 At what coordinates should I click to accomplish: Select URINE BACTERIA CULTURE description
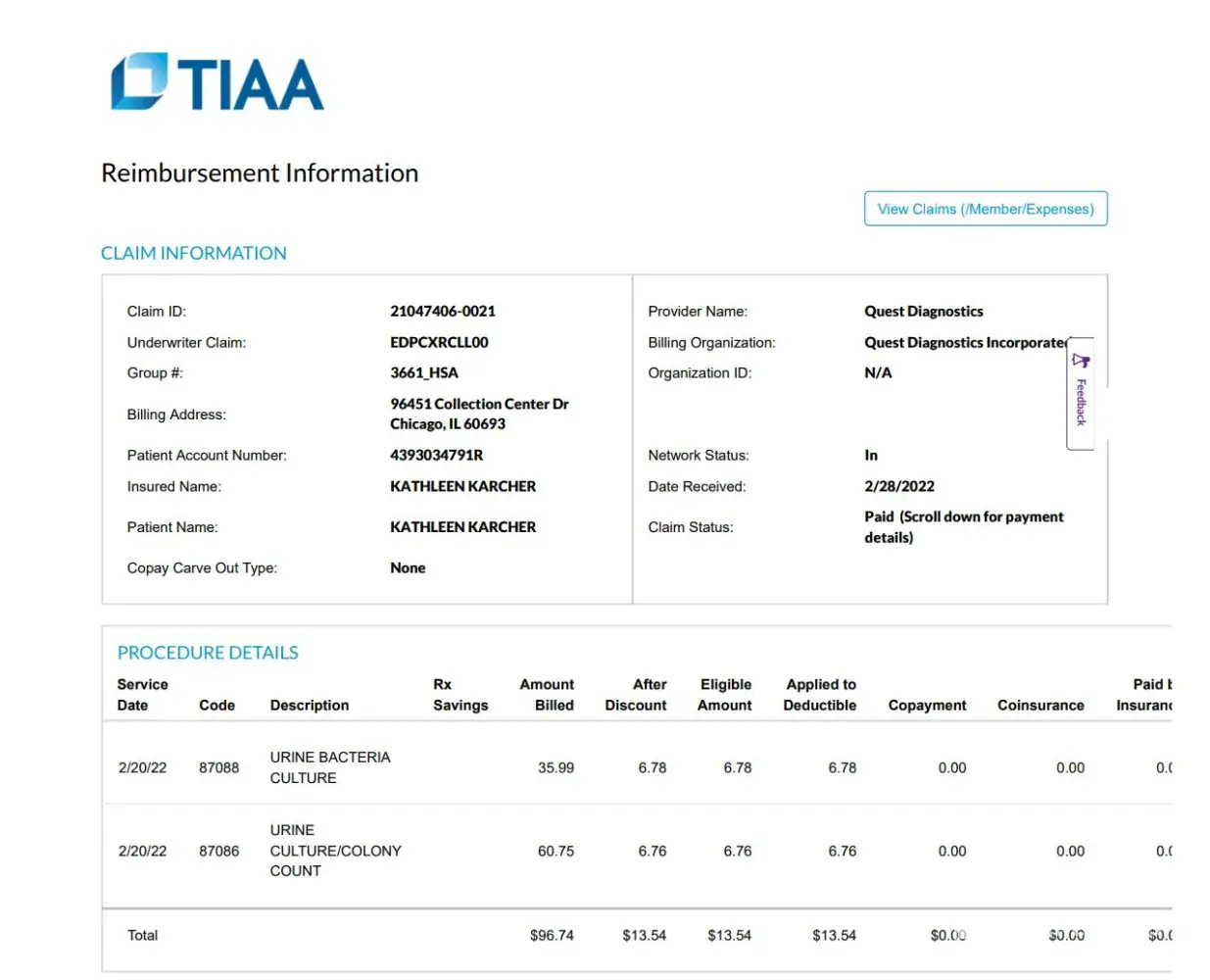coord(330,767)
